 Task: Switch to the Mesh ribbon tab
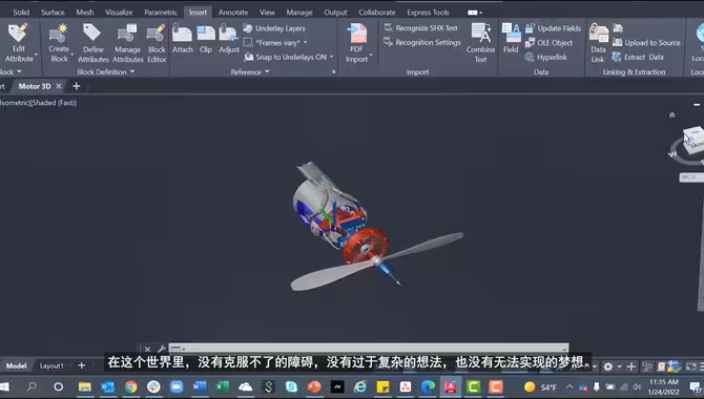pyautogui.click(x=85, y=13)
